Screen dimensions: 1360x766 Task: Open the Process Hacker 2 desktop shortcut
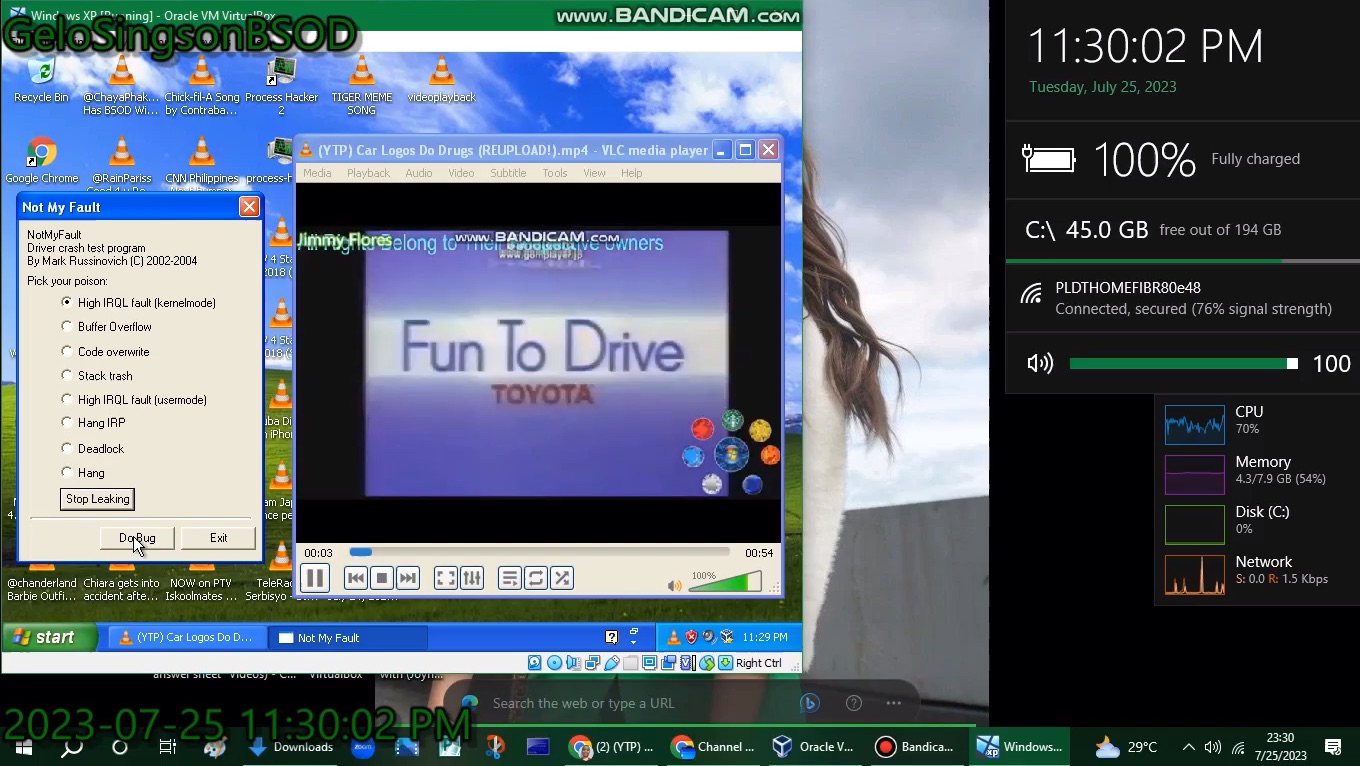pyautogui.click(x=281, y=87)
